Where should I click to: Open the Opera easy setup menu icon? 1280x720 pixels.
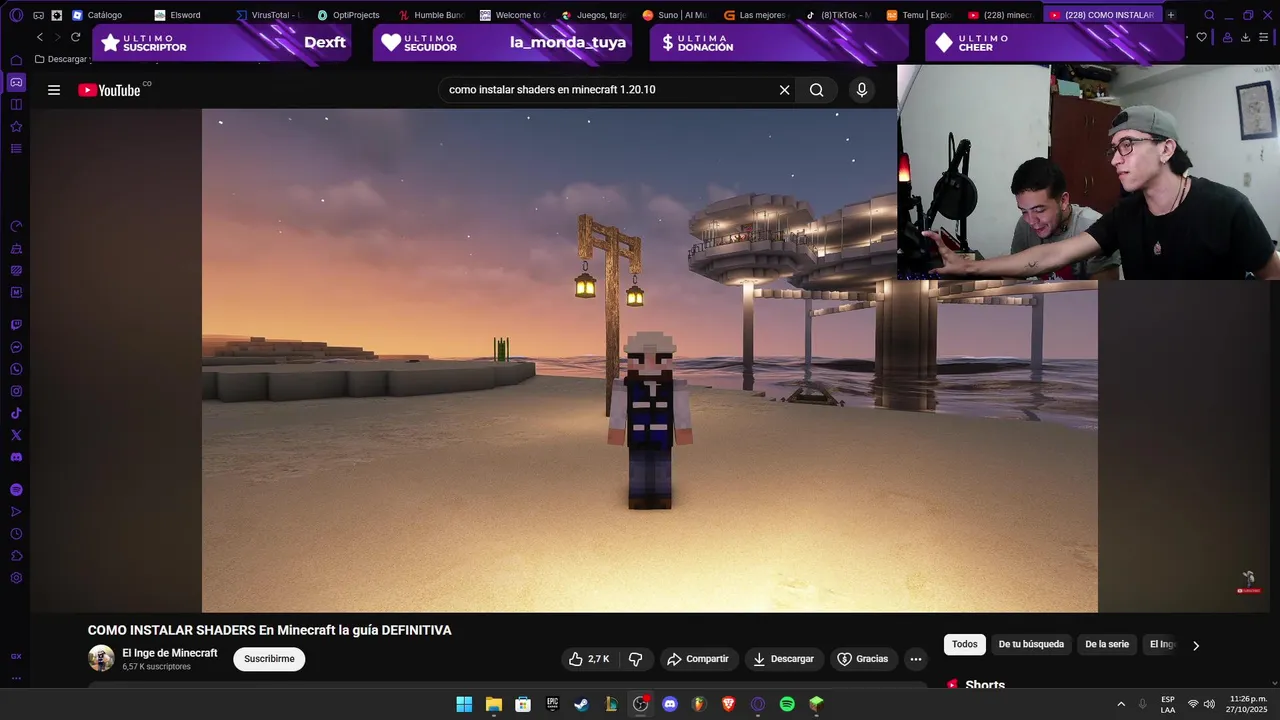pyautogui.click(x=1266, y=37)
